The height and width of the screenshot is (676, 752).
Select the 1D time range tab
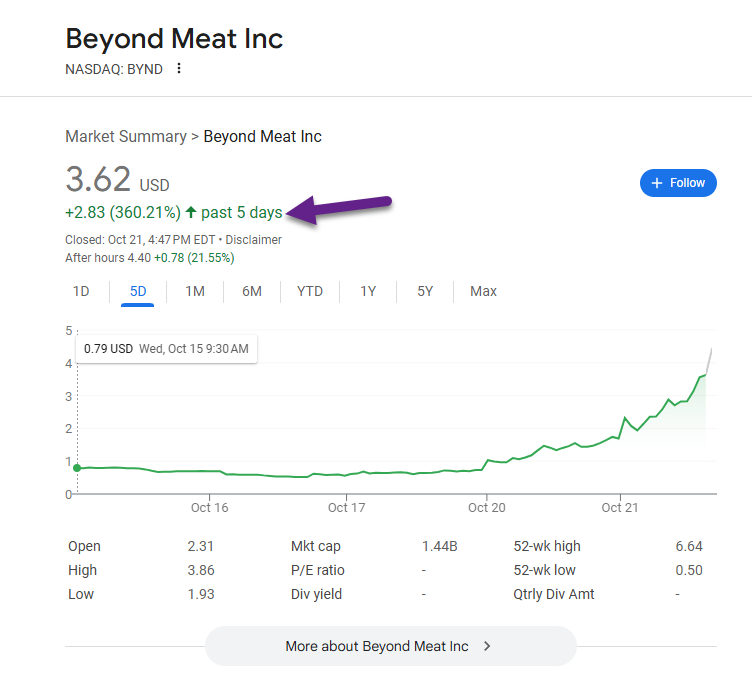point(81,291)
